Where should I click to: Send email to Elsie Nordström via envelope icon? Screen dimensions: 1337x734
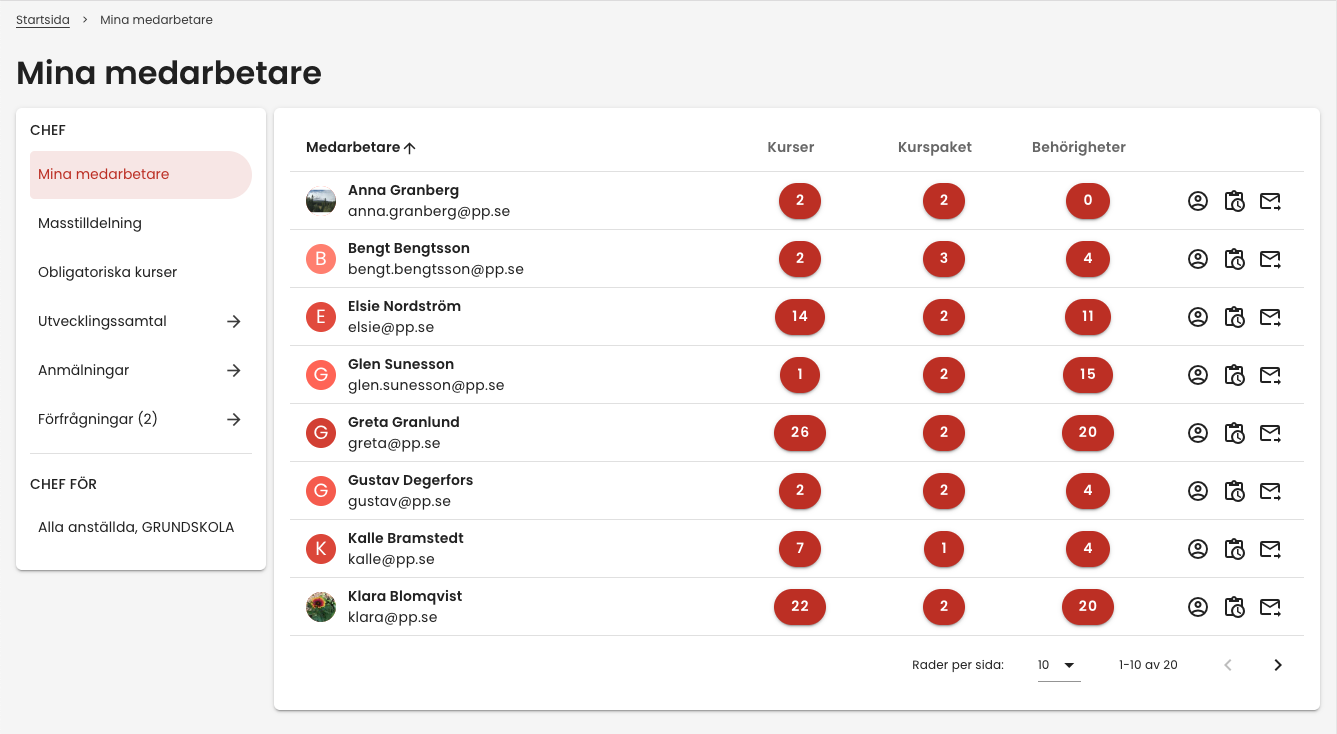[x=1270, y=317]
